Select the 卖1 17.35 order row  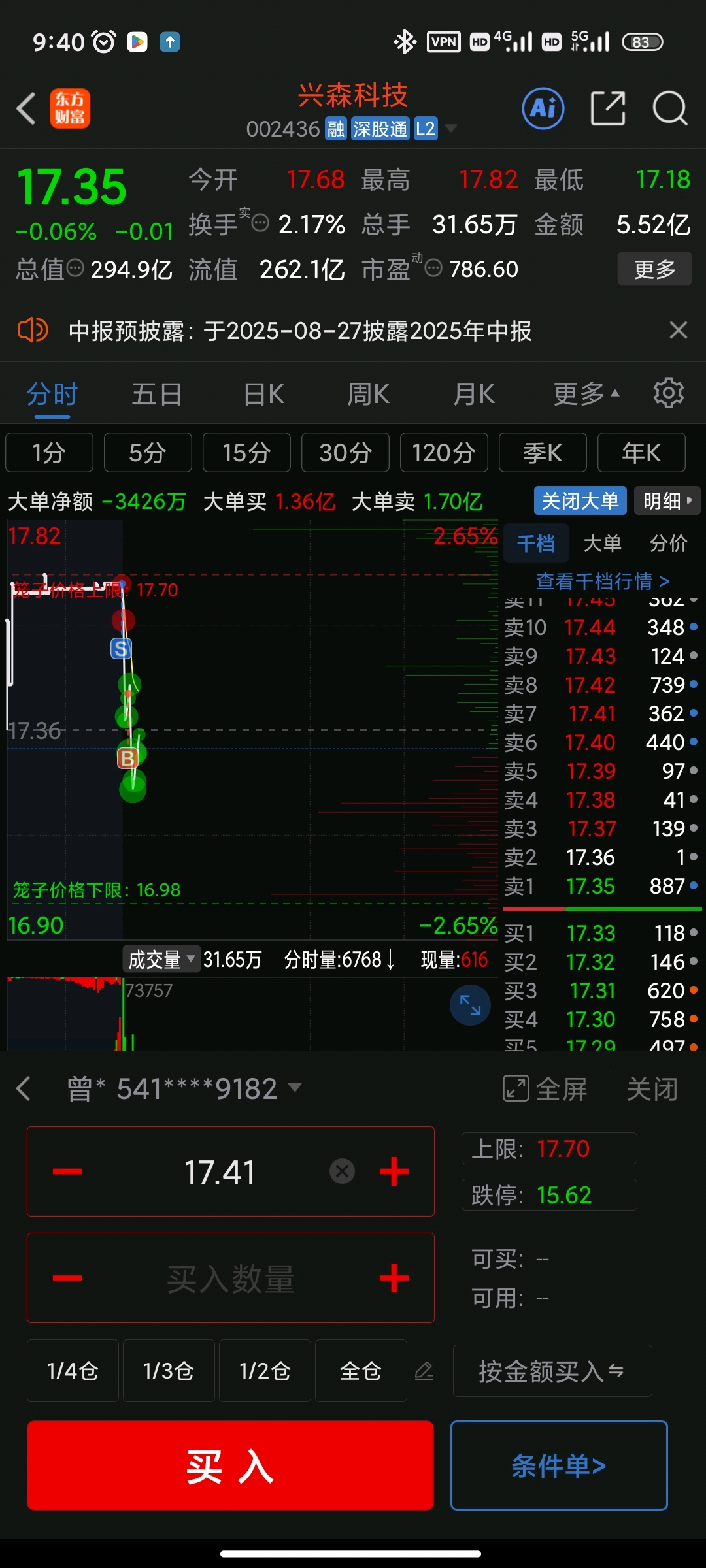point(601,886)
